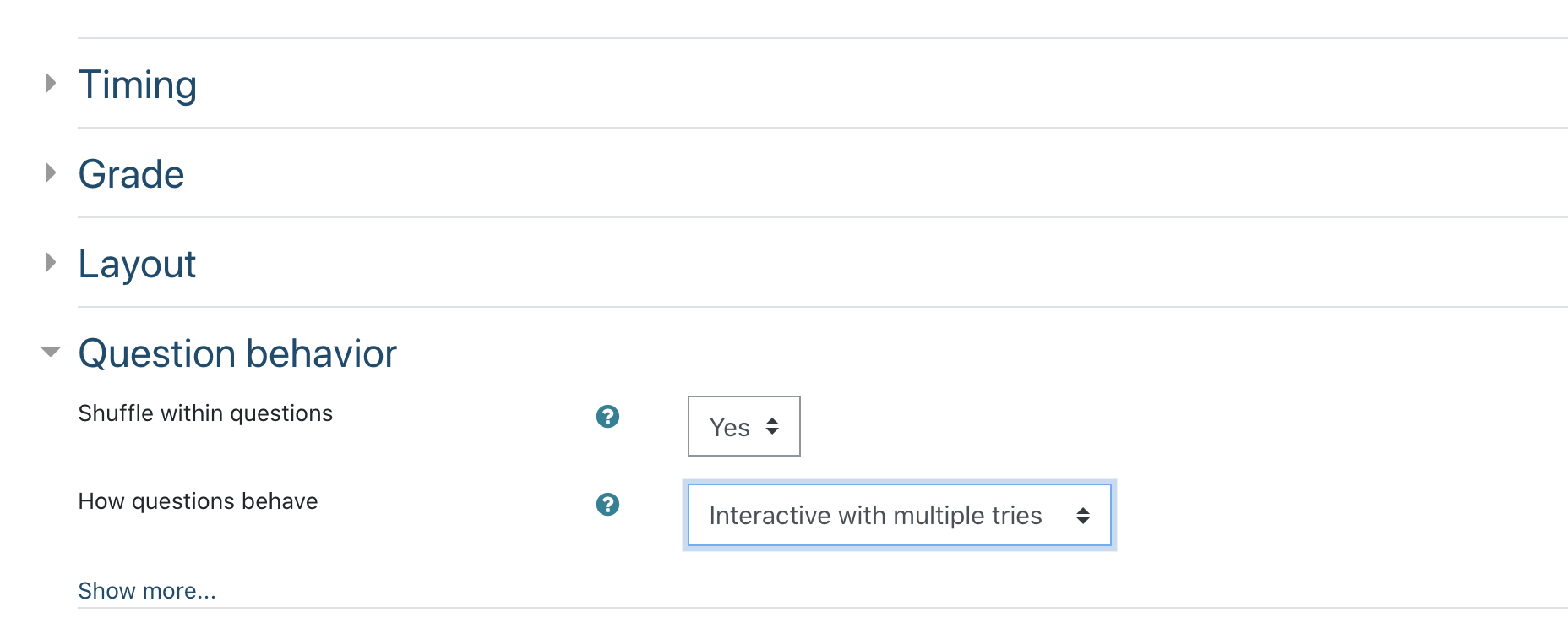Focus the highlighted question behavior select box
Screen dimensions: 1568x629
tap(900, 515)
